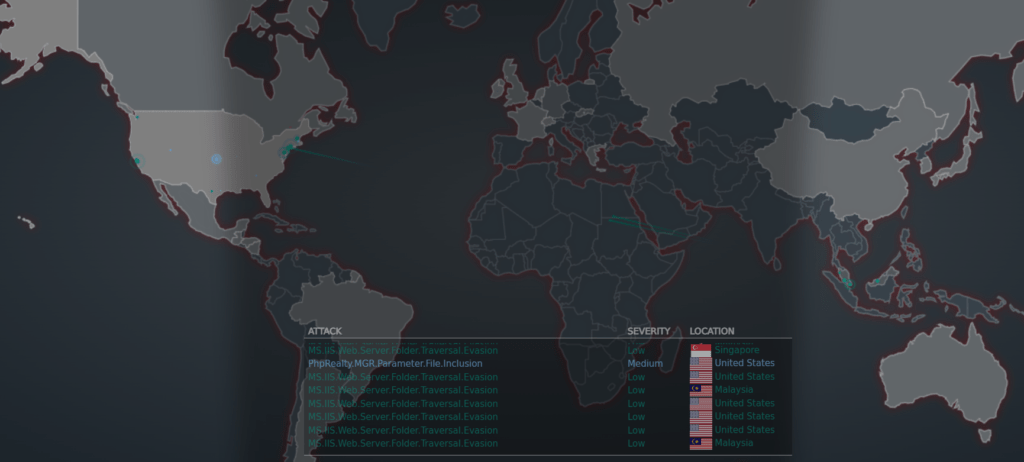Screen dimensions: 1024x462
Task: Sort by the ATTACK column header
Action: (x=325, y=331)
